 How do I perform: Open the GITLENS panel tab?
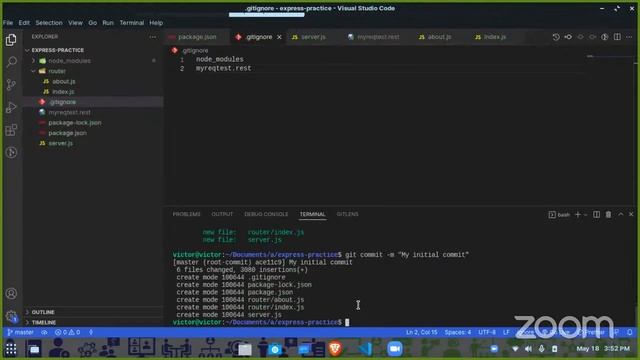(347, 214)
